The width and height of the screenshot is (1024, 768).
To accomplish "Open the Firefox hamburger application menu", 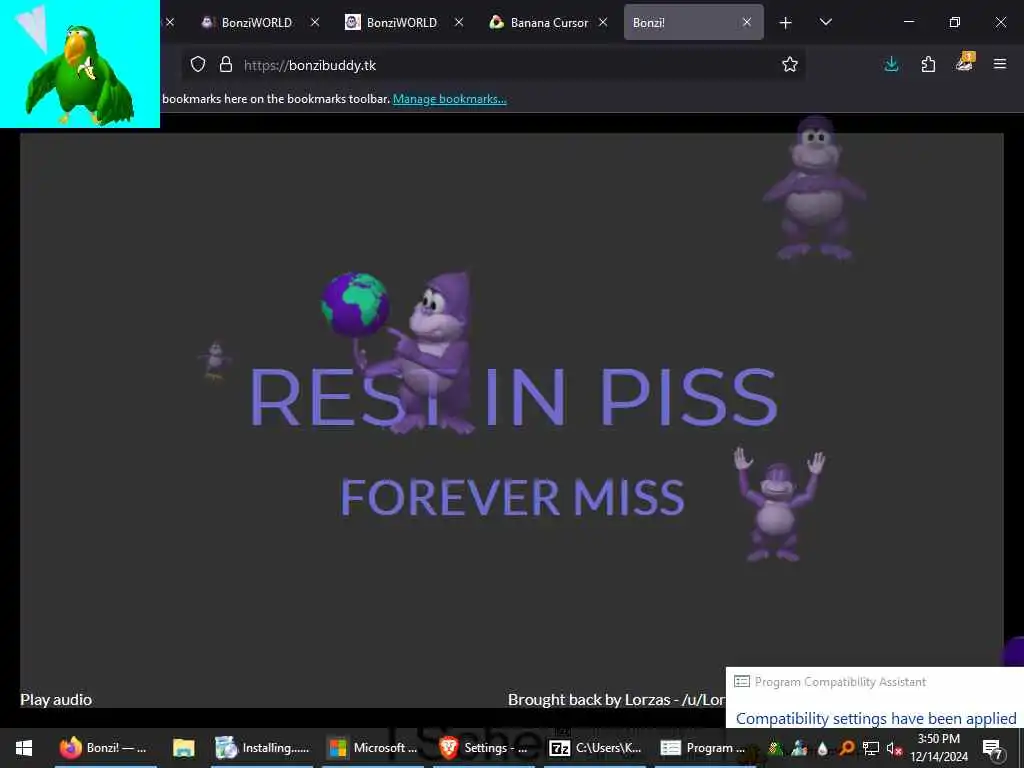I will 1000,64.
